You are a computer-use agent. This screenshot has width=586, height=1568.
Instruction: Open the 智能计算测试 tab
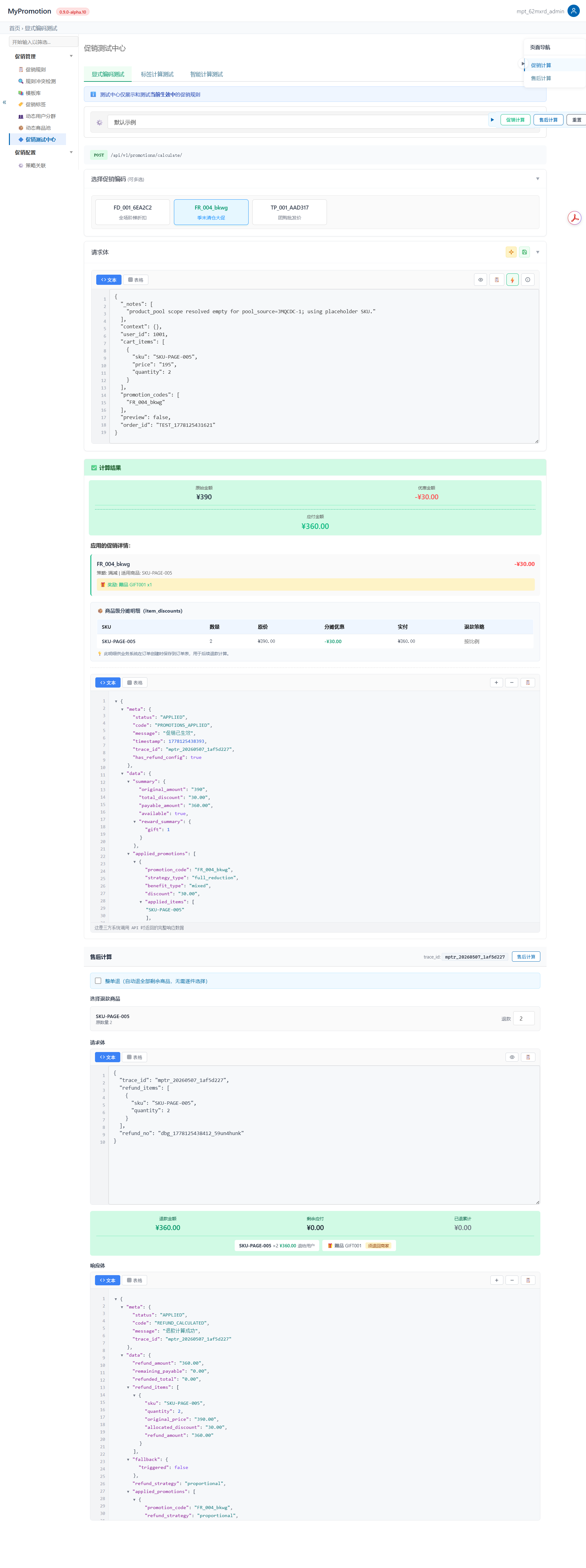tap(206, 74)
